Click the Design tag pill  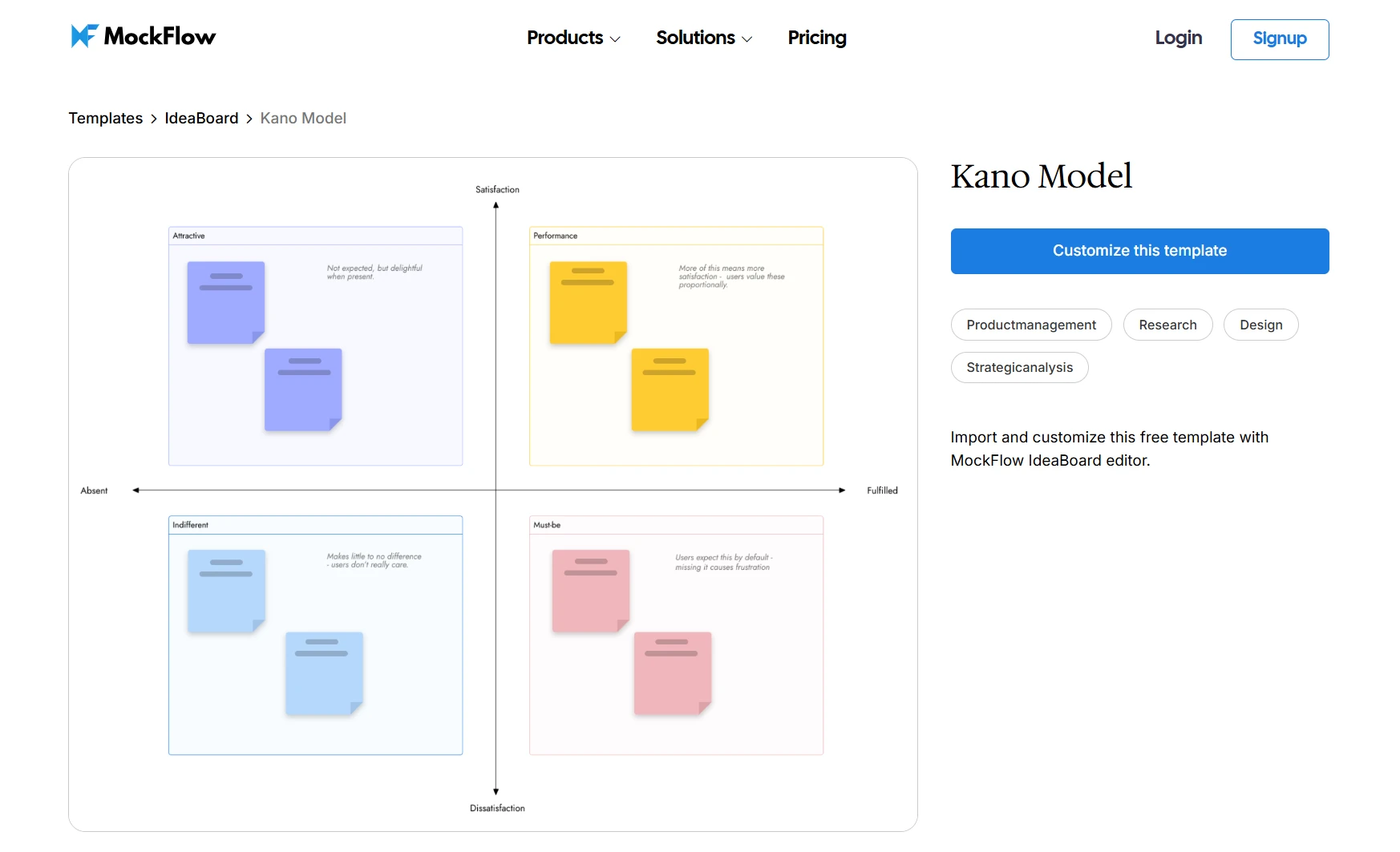1260,325
